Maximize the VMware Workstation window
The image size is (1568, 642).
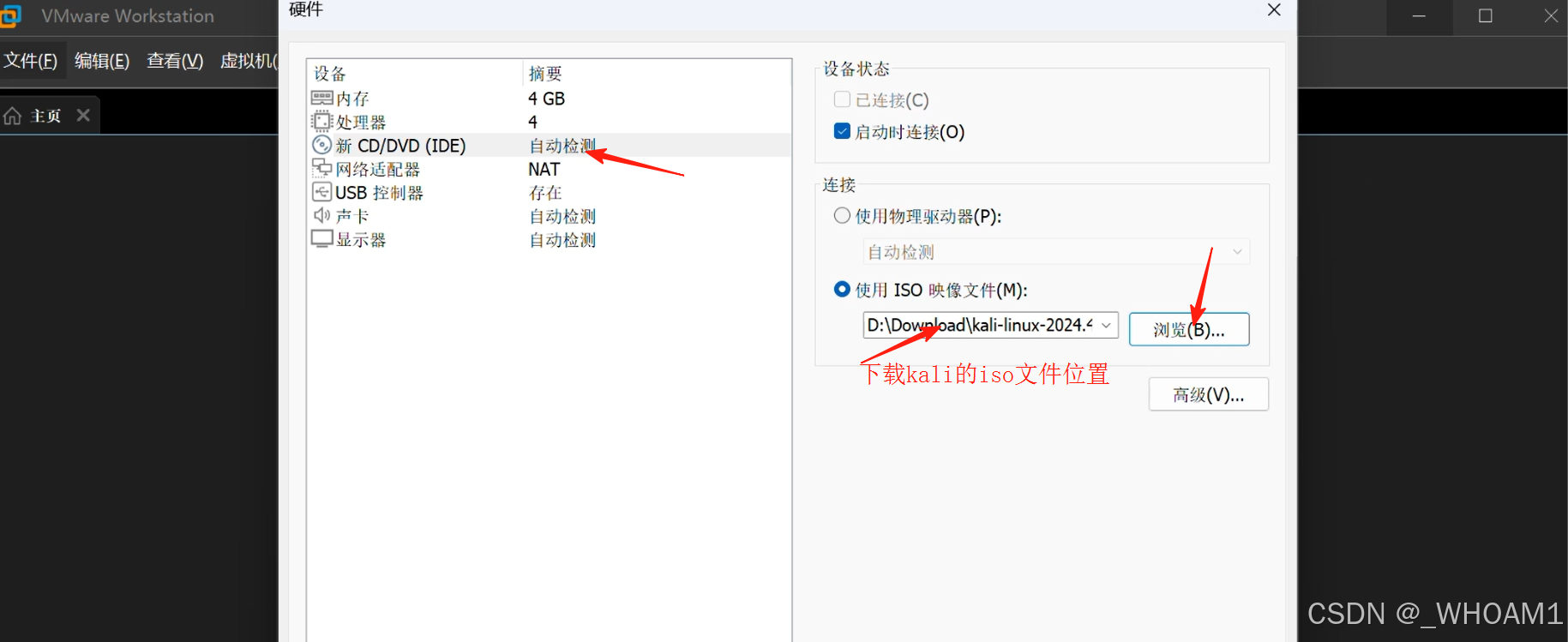pyautogui.click(x=1486, y=16)
